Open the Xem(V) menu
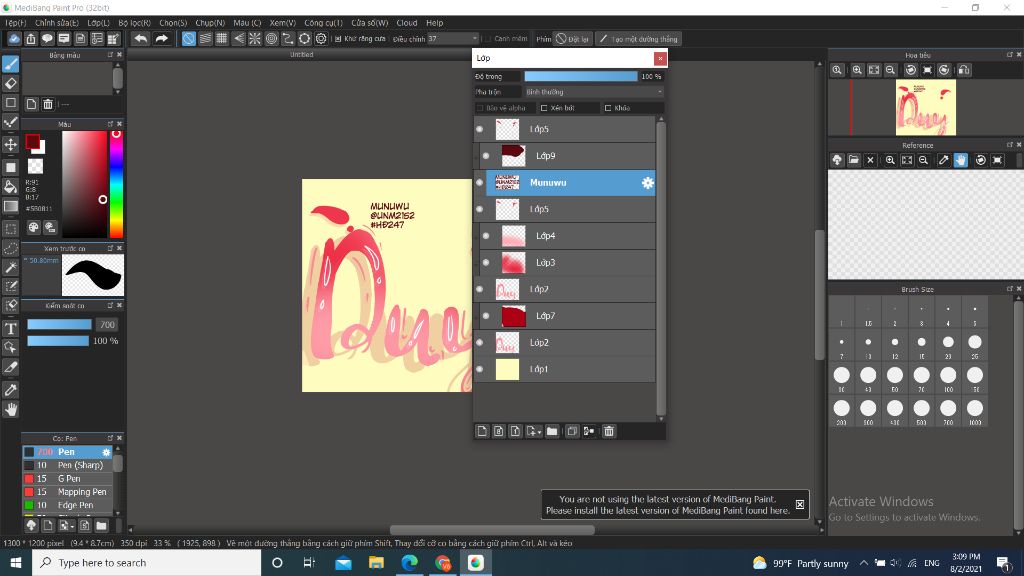Viewport: 1024px width, 576px height. (283, 23)
